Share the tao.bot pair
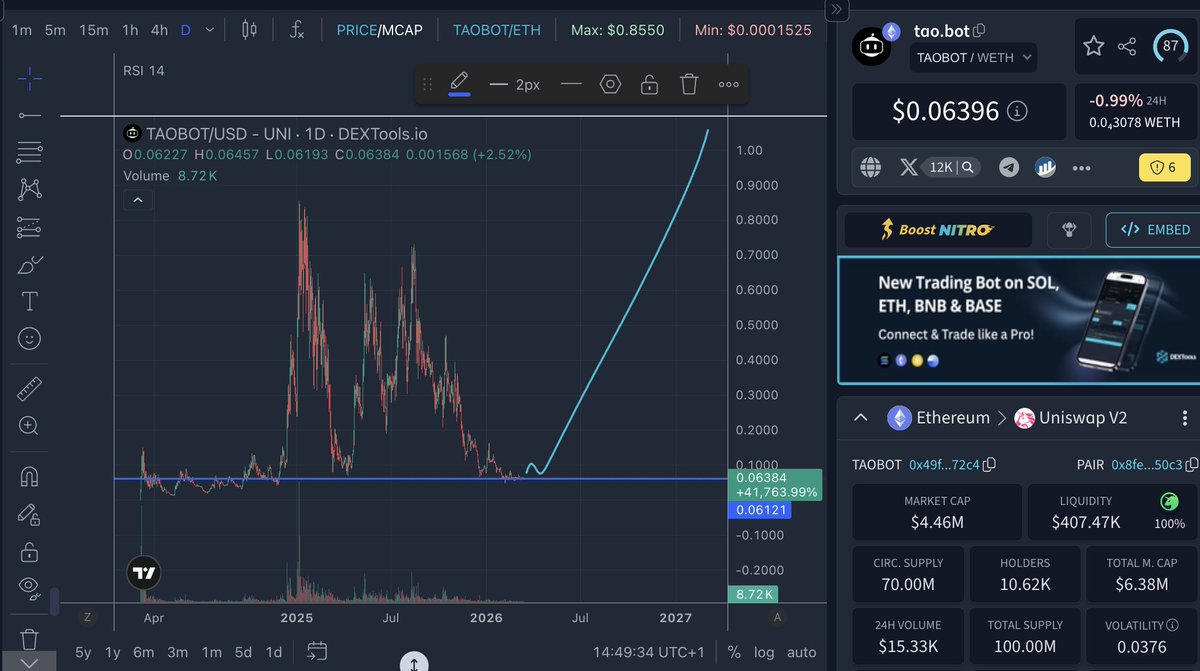 [x=1126, y=46]
